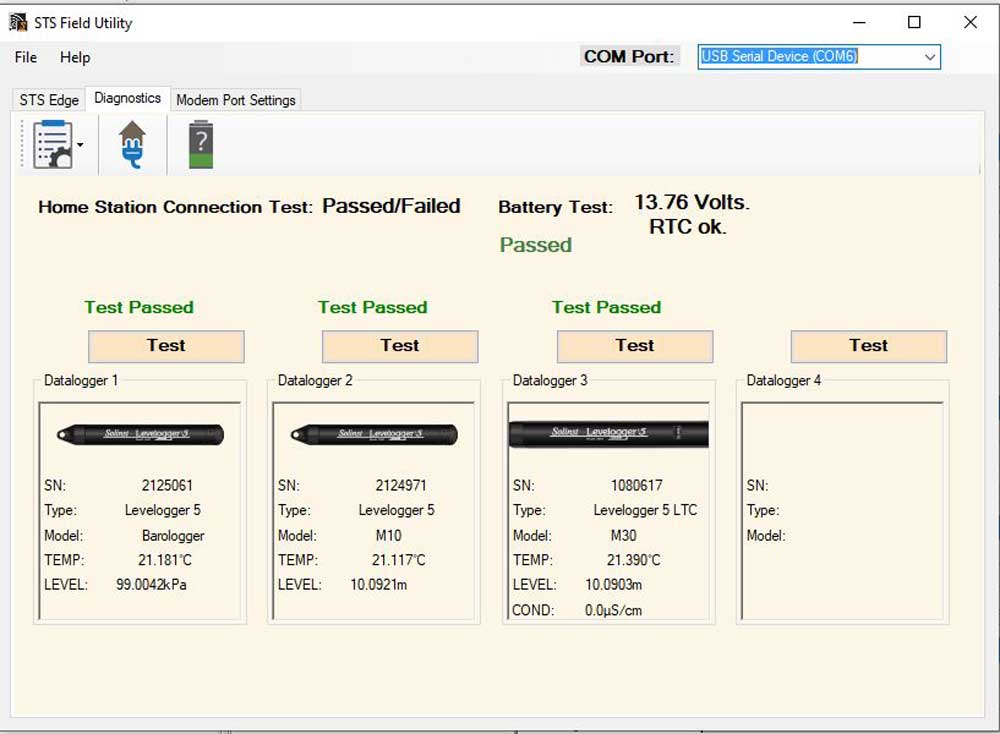Image resolution: width=1000 pixels, height=734 pixels.
Task: Click the Barologger image in Datalogger 1
Action: 138,433
